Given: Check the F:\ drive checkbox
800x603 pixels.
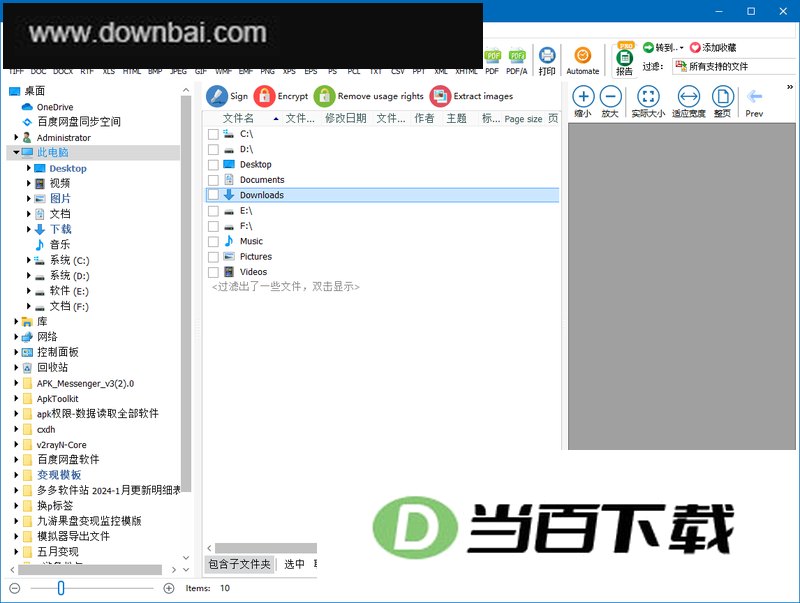Looking at the screenshot, I should 213,226.
